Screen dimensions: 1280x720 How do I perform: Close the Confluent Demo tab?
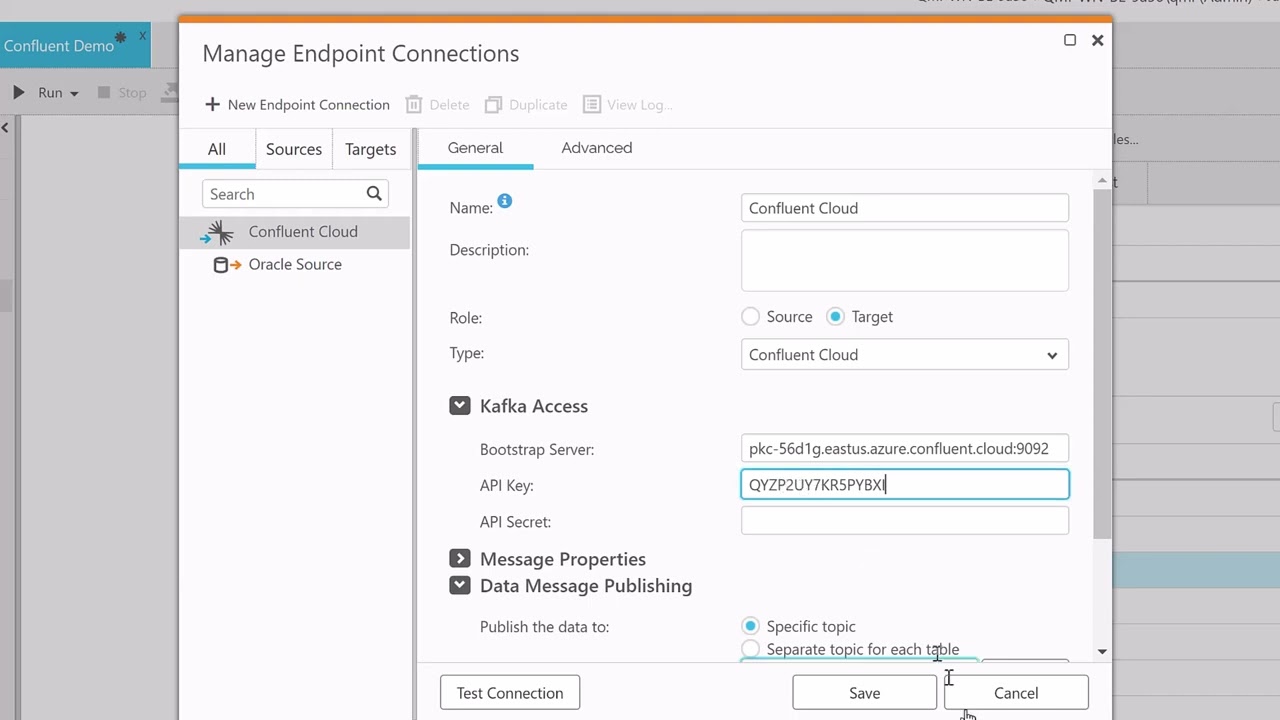pyautogui.click(x=142, y=36)
